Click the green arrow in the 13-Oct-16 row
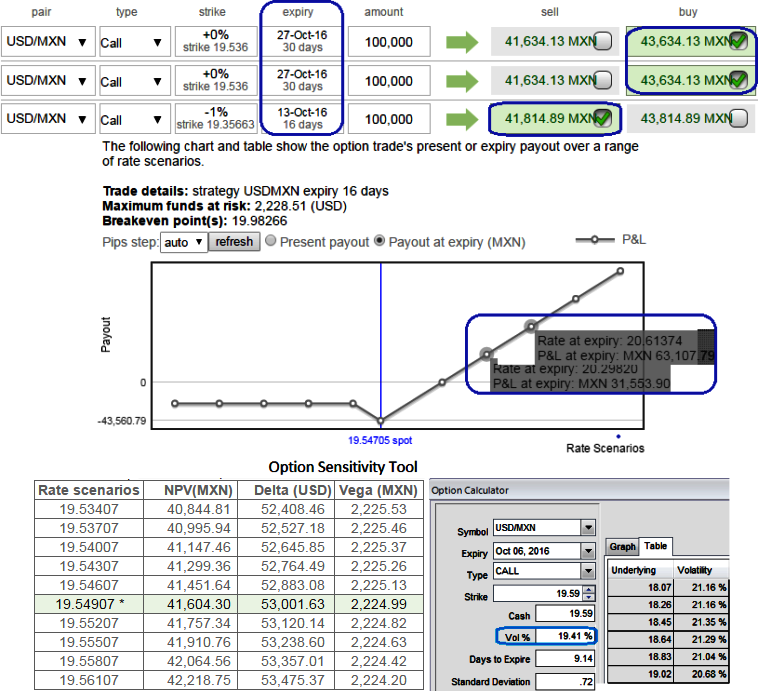The height and width of the screenshot is (691, 758). pyautogui.click(x=462, y=119)
